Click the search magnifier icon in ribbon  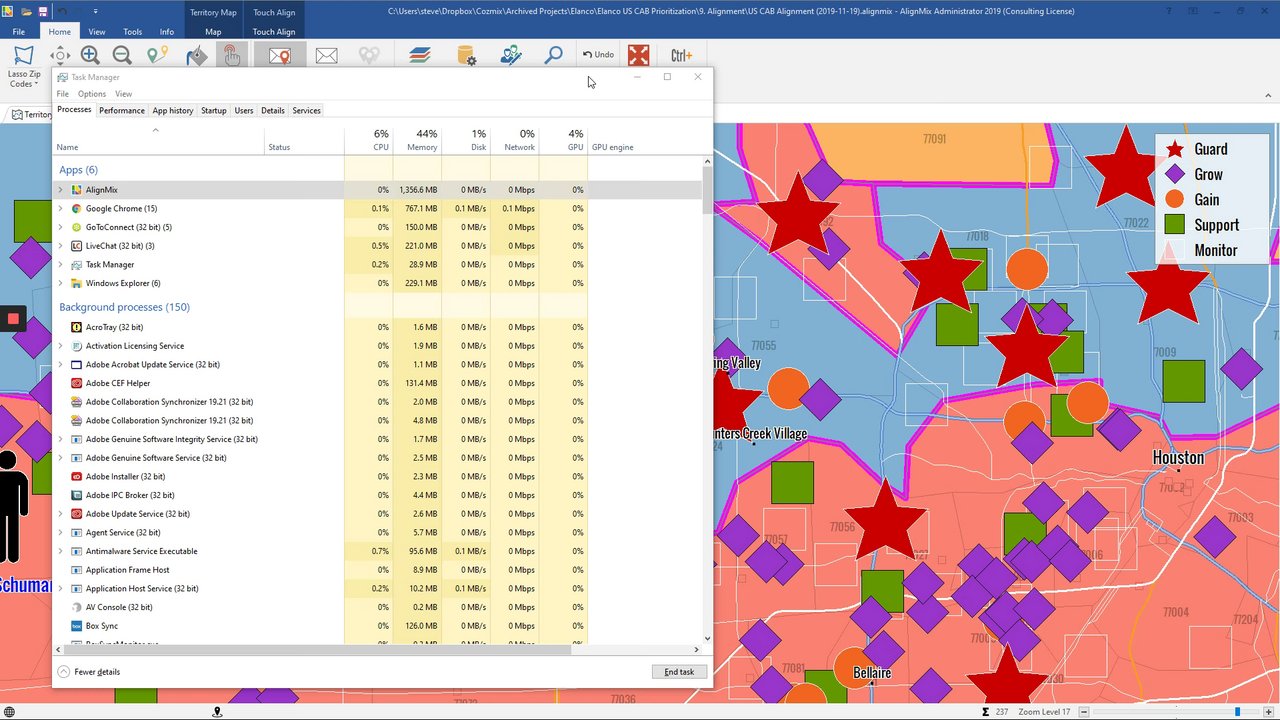pyautogui.click(x=553, y=56)
